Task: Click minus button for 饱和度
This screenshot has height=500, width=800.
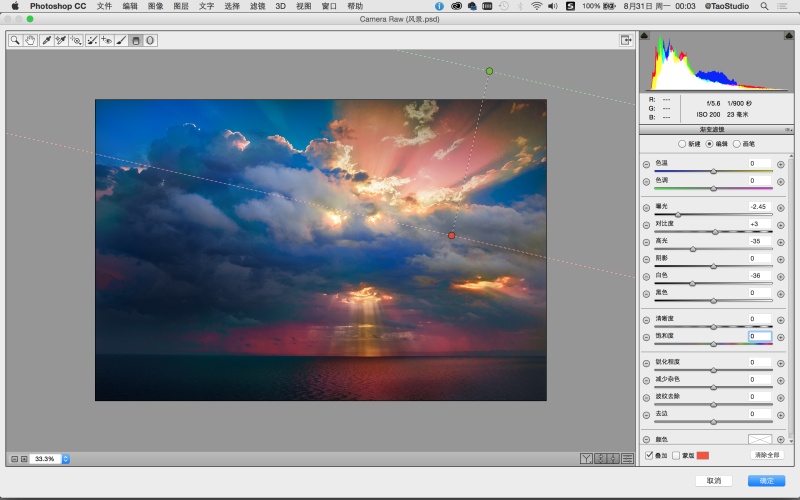Action: point(646,337)
